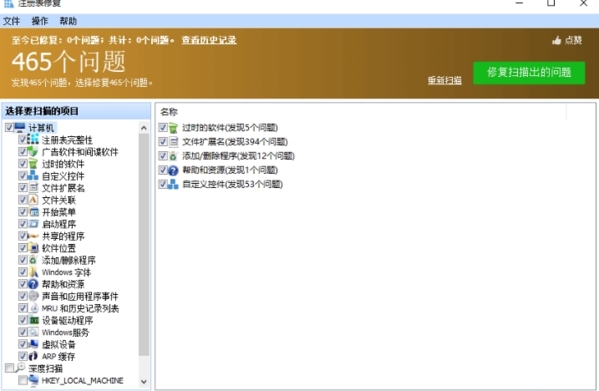Click the ARP 缓存 icon
This screenshot has height=391, width=599.
pyautogui.click(x=33, y=356)
